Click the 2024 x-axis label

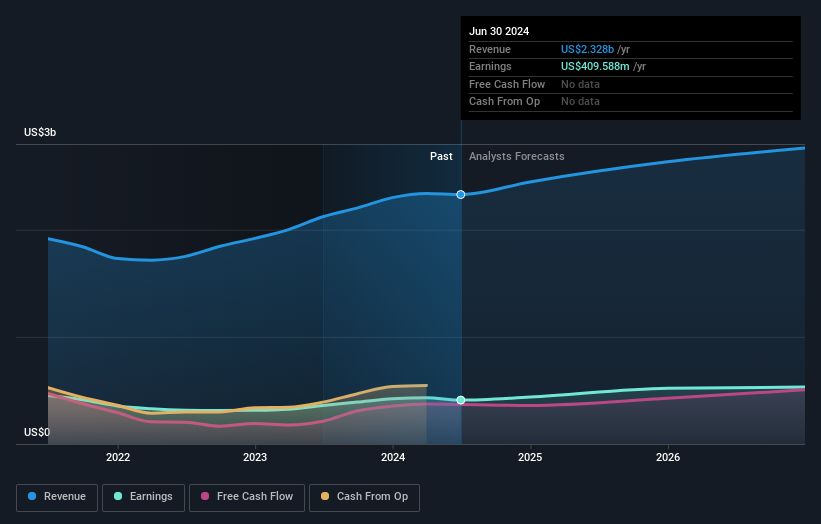click(x=393, y=458)
